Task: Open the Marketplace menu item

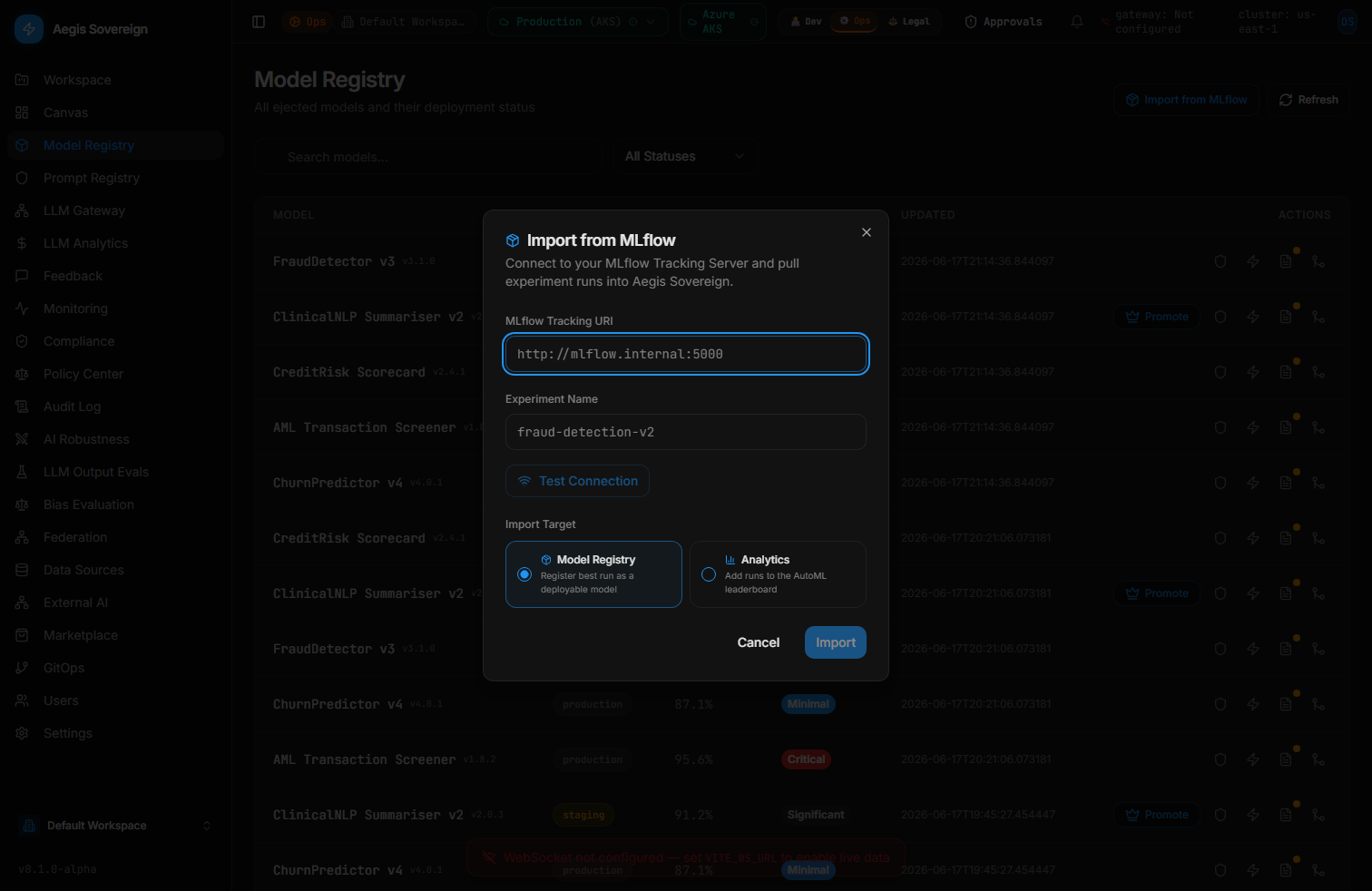Action: pos(115,635)
